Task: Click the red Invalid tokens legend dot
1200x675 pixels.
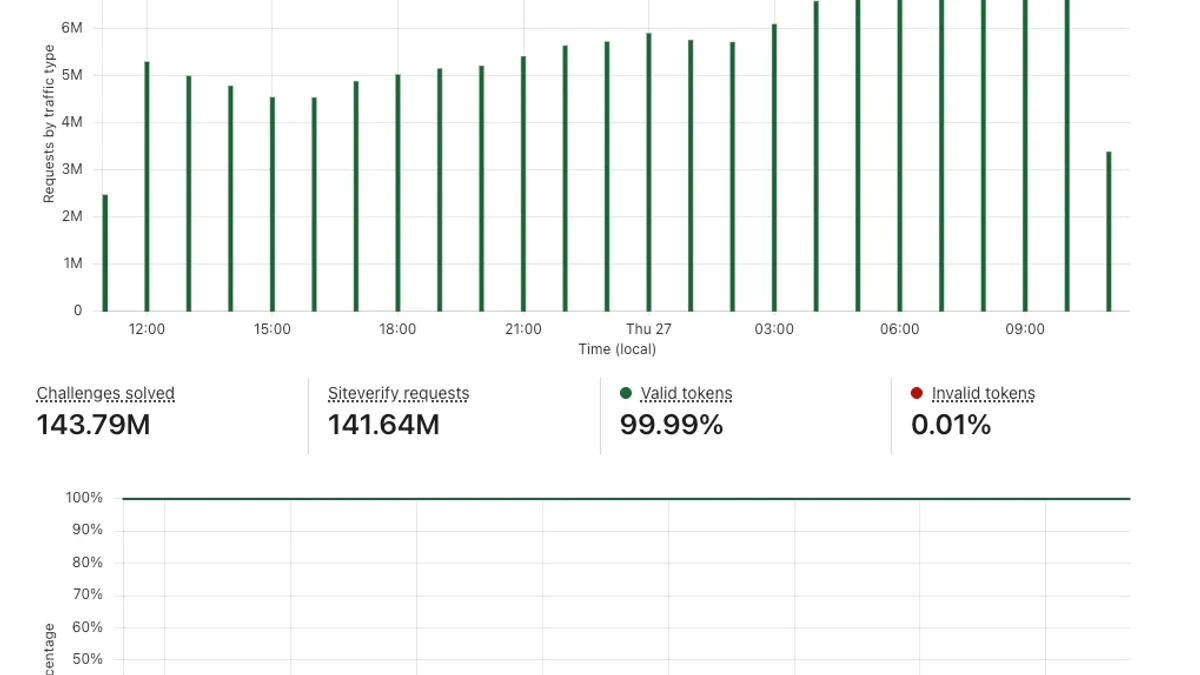Action: tap(917, 394)
